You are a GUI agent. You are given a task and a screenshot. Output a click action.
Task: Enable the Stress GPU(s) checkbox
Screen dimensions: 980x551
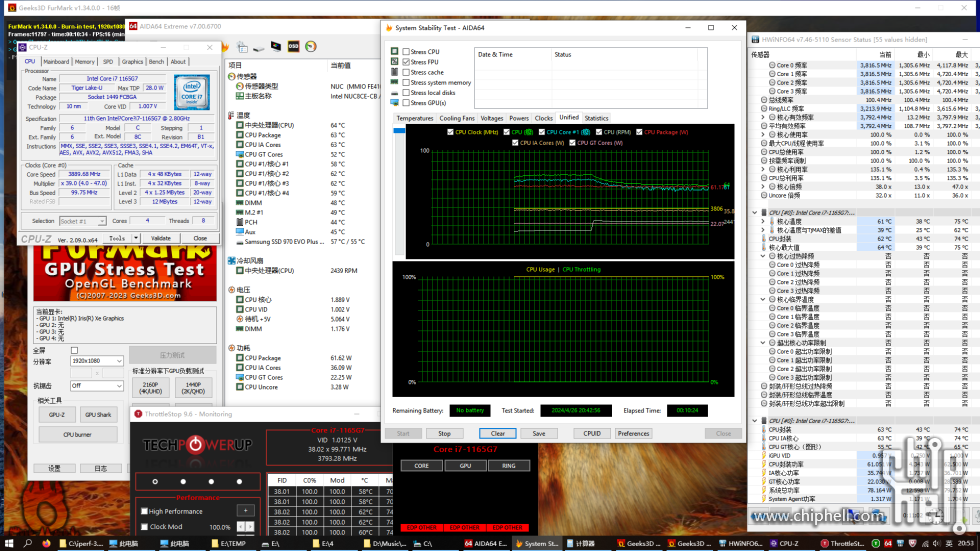(x=406, y=103)
